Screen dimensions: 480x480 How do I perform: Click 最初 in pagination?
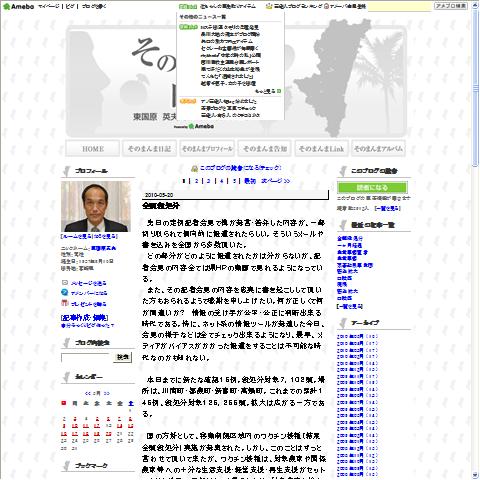250,181
